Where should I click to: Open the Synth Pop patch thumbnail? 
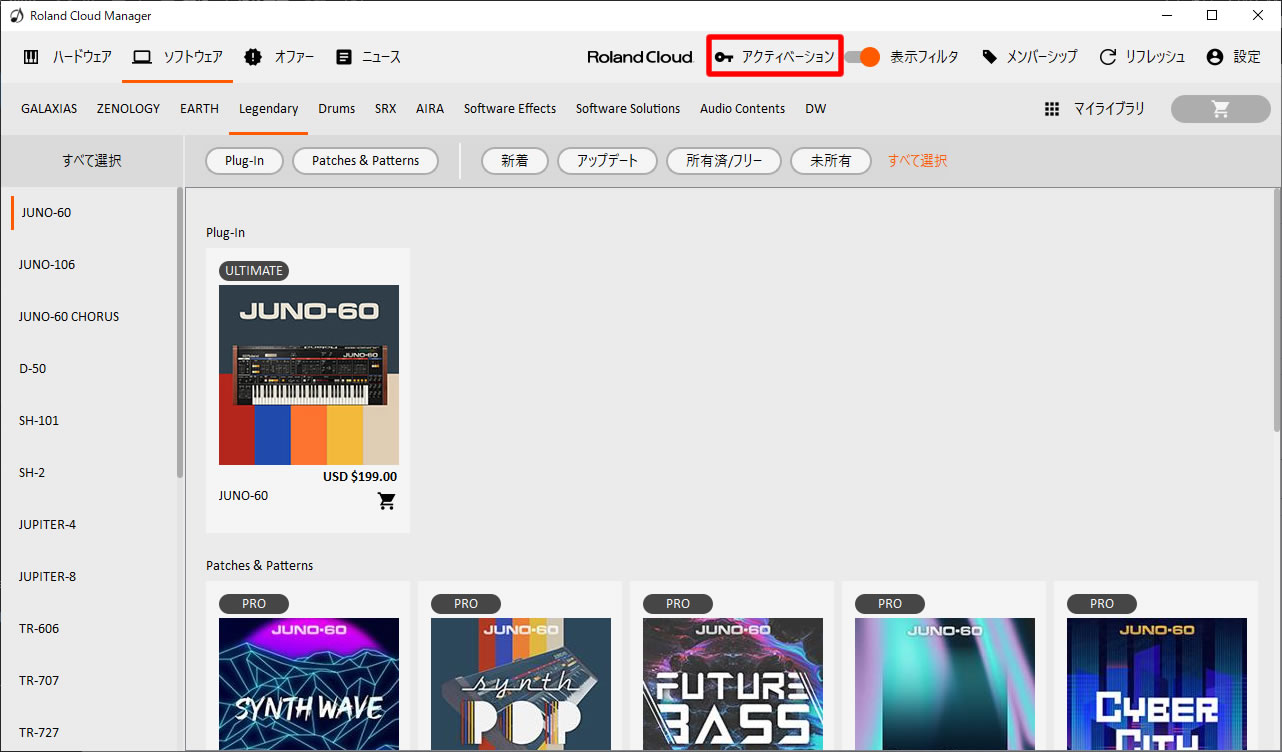pos(521,684)
